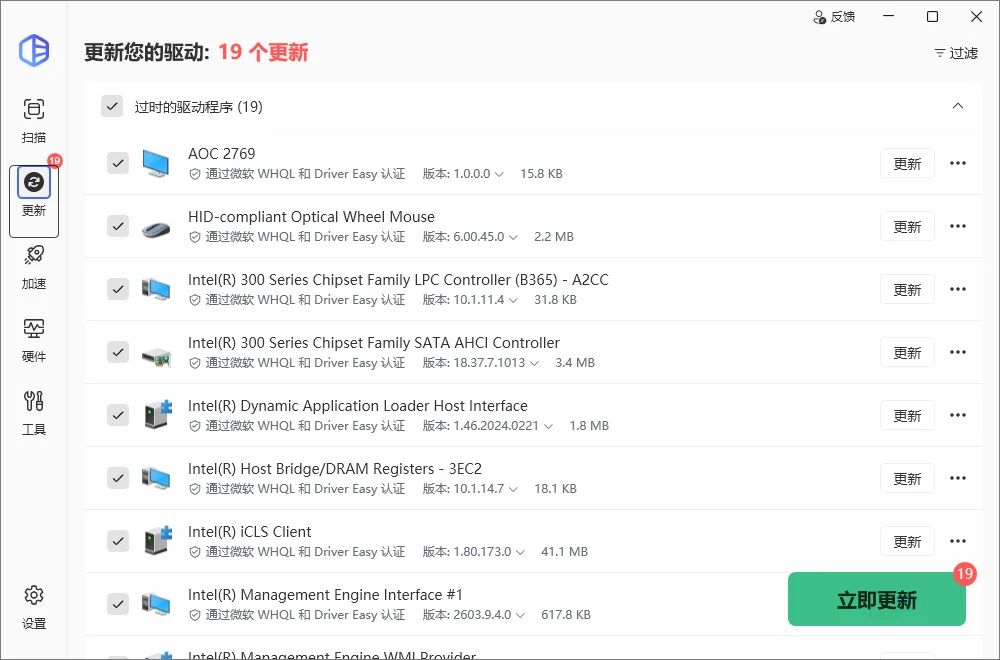Viewport: 1000px width, 660px height.
Task: Select Intel(R) iCLS Client name text
Action: click(x=249, y=532)
